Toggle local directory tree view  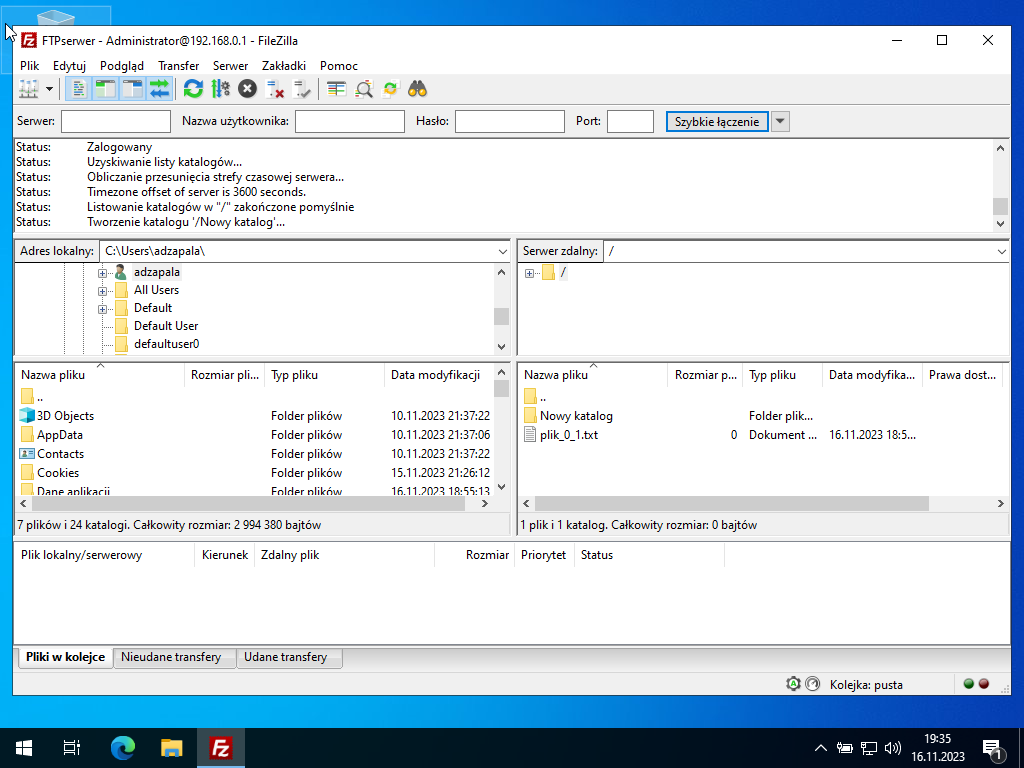[x=105, y=89]
